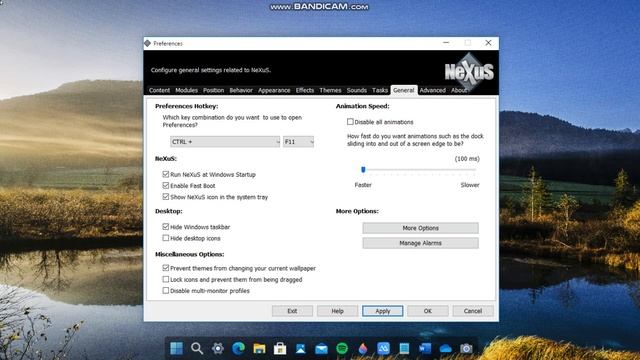The image size is (640, 360).
Task: Select the Themes tab
Action: tap(330, 90)
